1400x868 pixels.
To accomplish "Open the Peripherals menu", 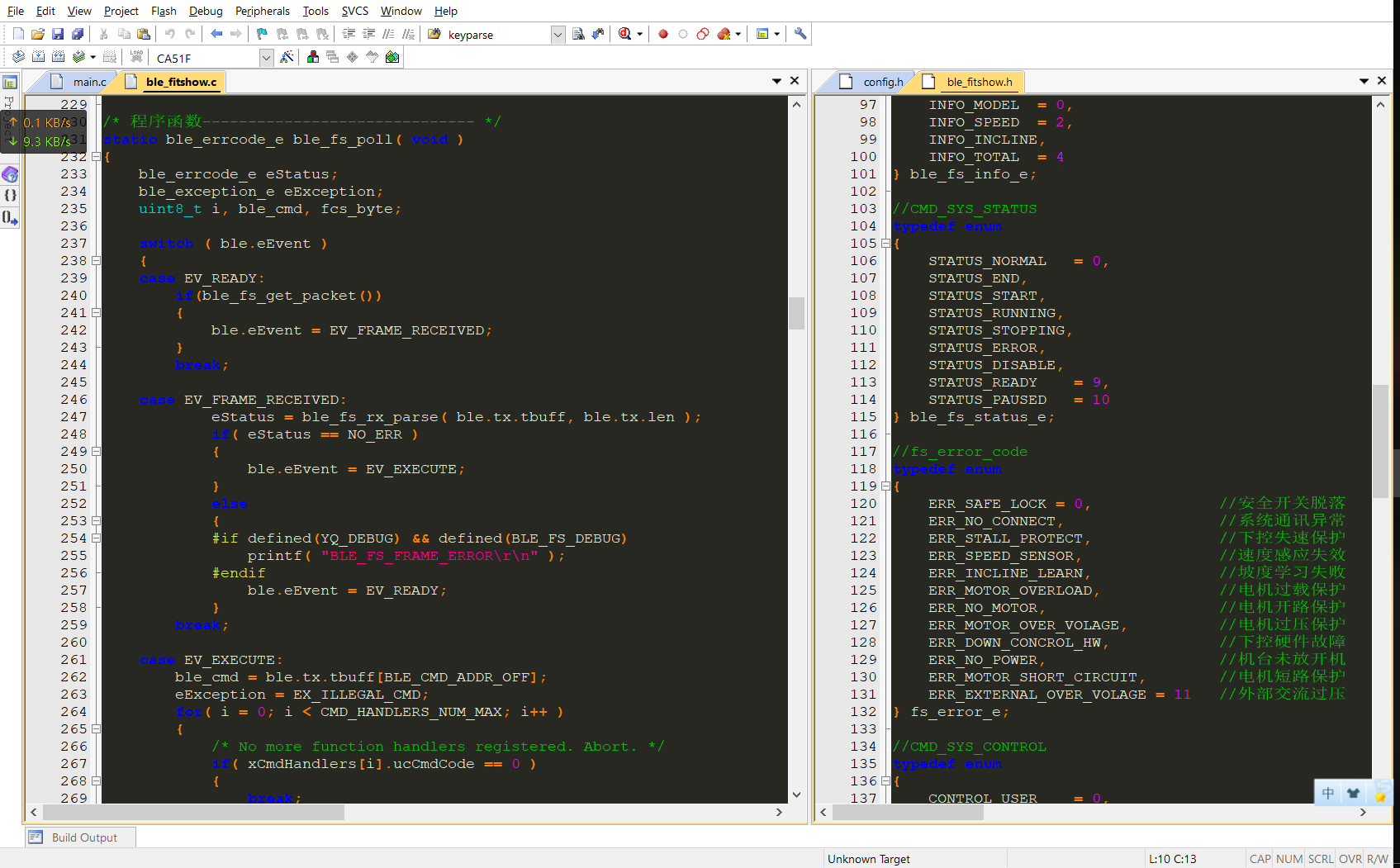I will (x=262, y=11).
